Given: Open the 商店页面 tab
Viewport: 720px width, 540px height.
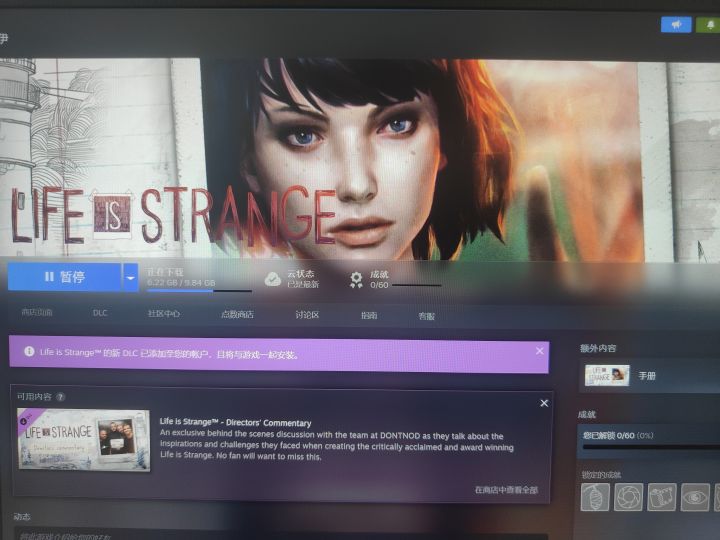Looking at the screenshot, I should point(37,312).
